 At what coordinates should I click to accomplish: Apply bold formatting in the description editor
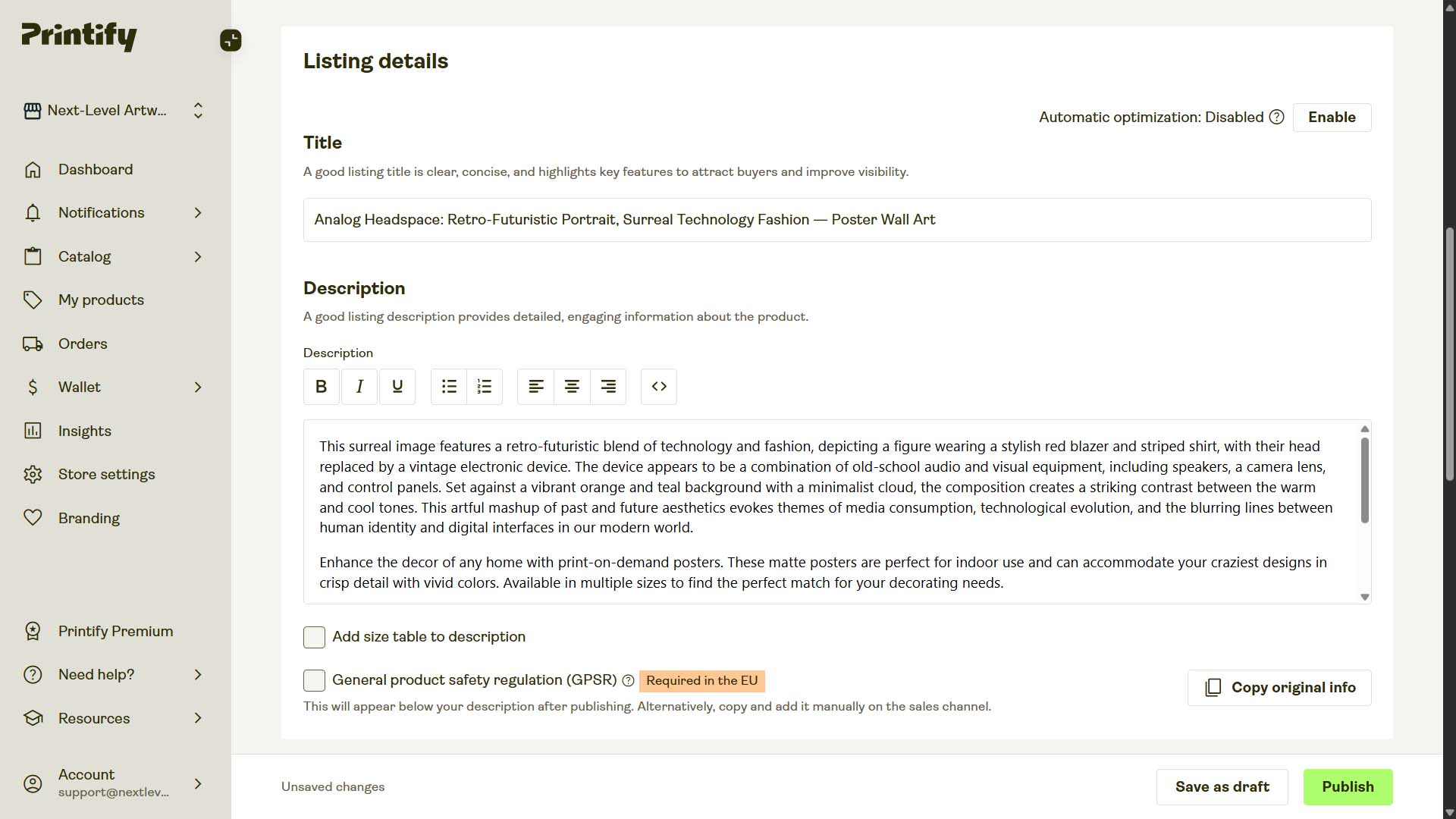point(321,387)
